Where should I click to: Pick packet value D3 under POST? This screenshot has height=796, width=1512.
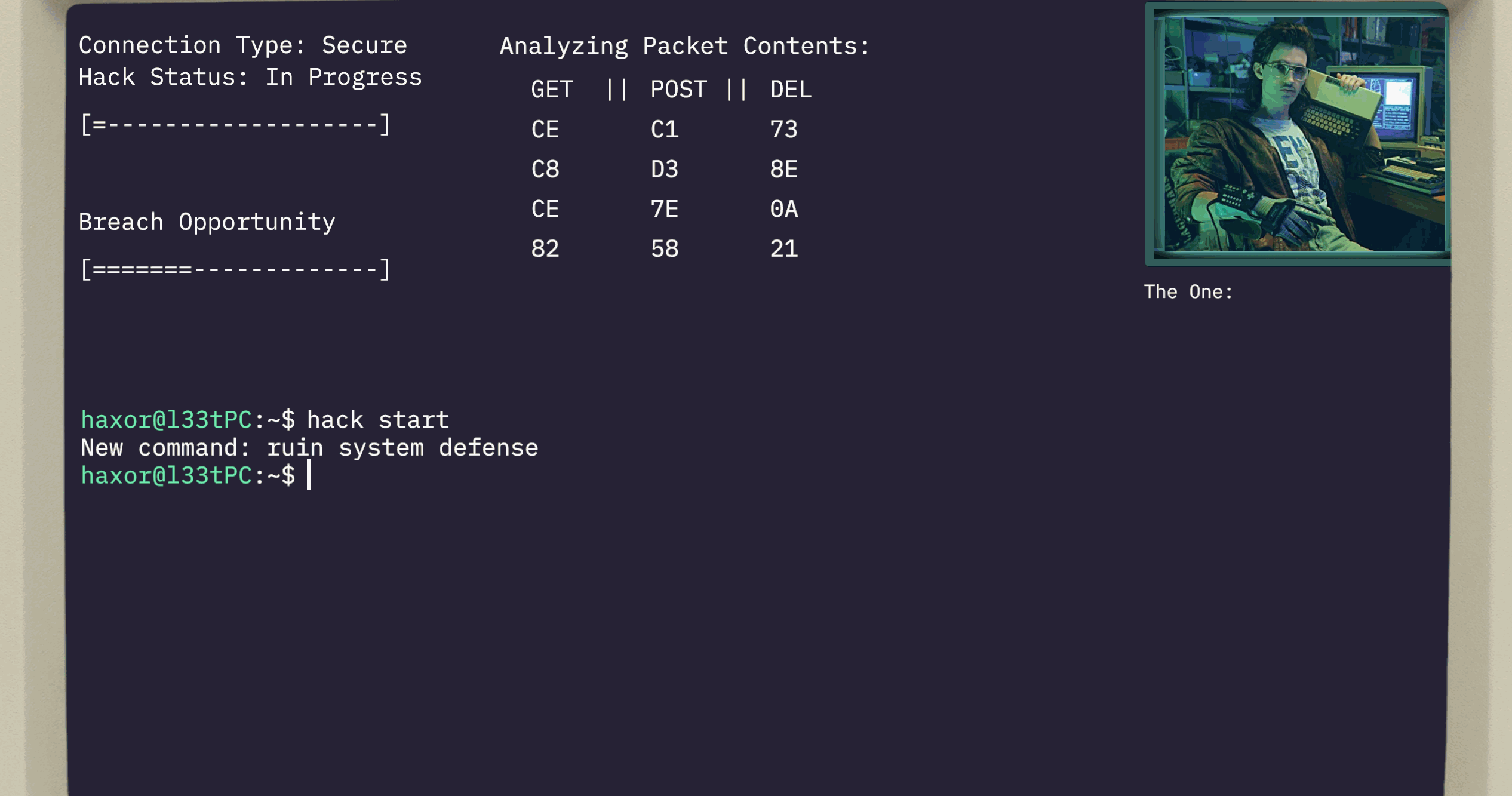click(665, 170)
